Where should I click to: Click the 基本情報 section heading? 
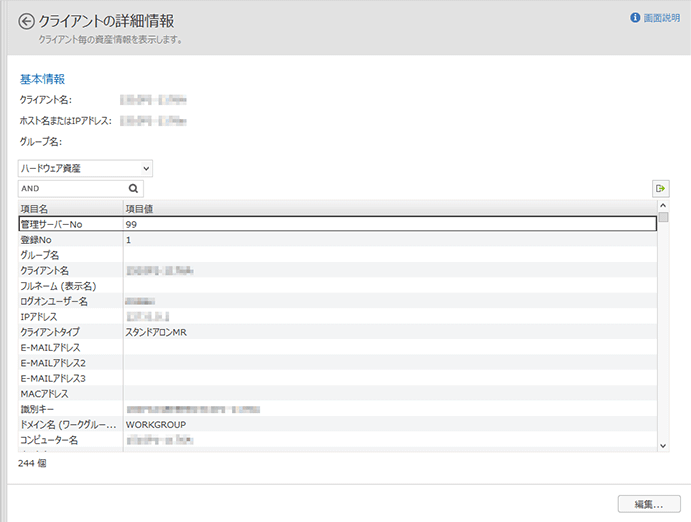click(42, 79)
